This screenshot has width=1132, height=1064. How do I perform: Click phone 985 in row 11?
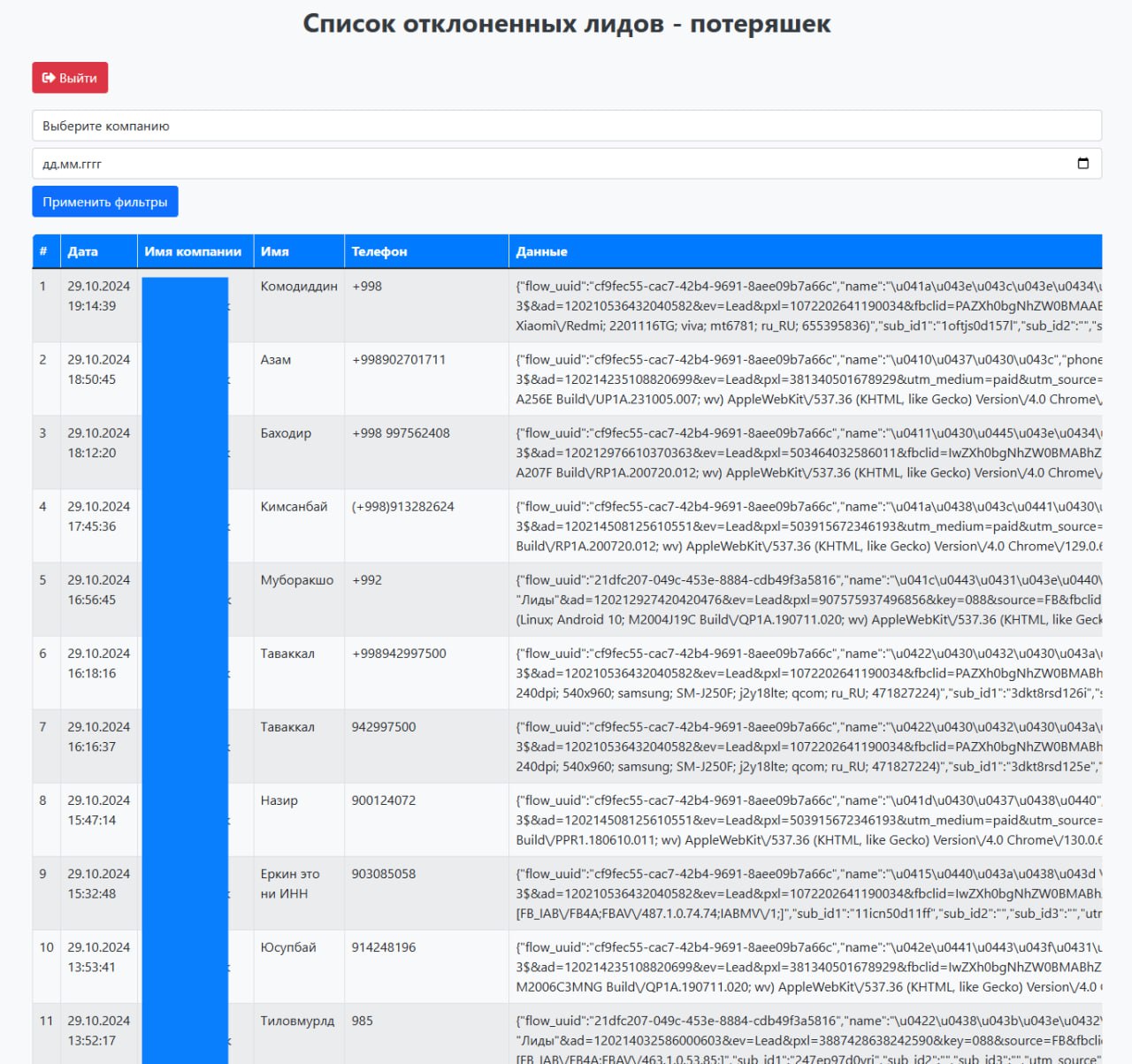pyautogui.click(x=363, y=1020)
